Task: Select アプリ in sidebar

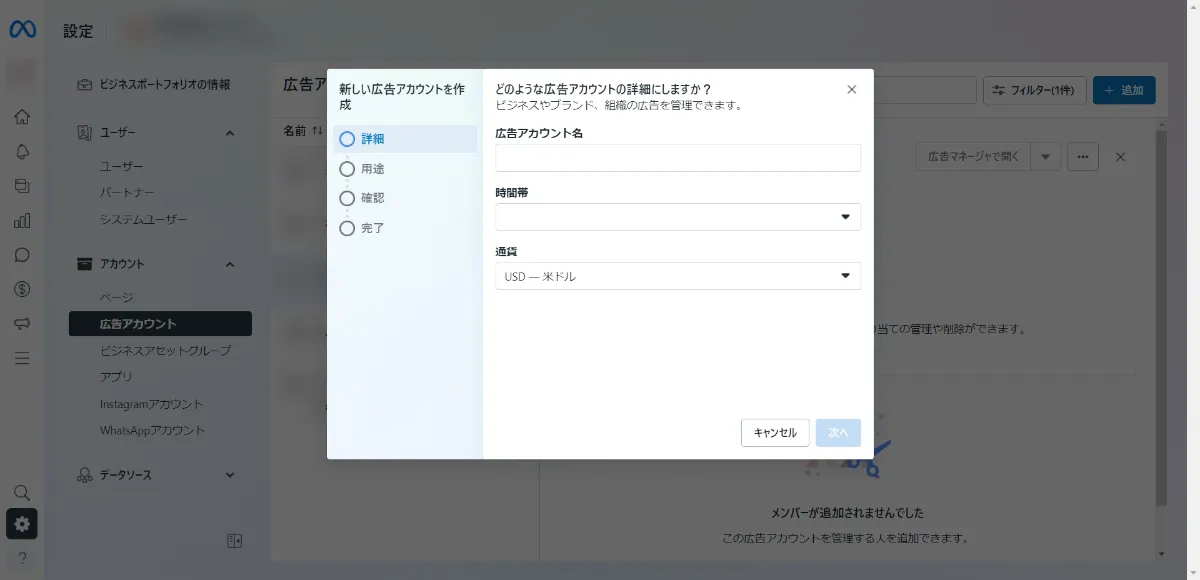Action: click(x=116, y=377)
